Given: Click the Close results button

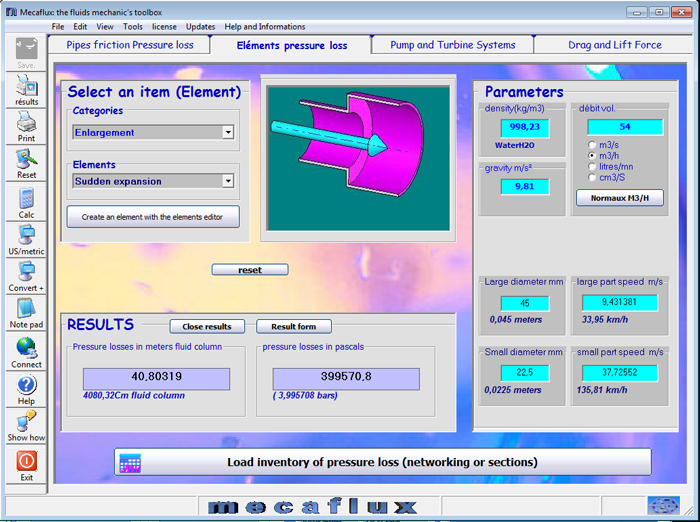Looking at the screenshot, I should coord(207,326).
